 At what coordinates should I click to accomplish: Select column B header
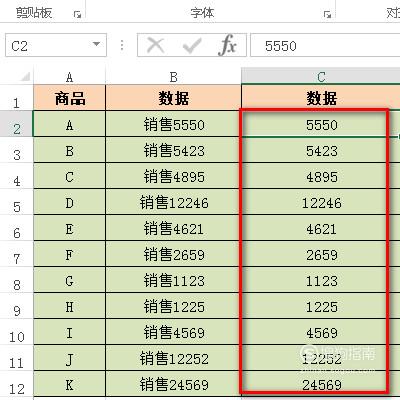(173, 77)
